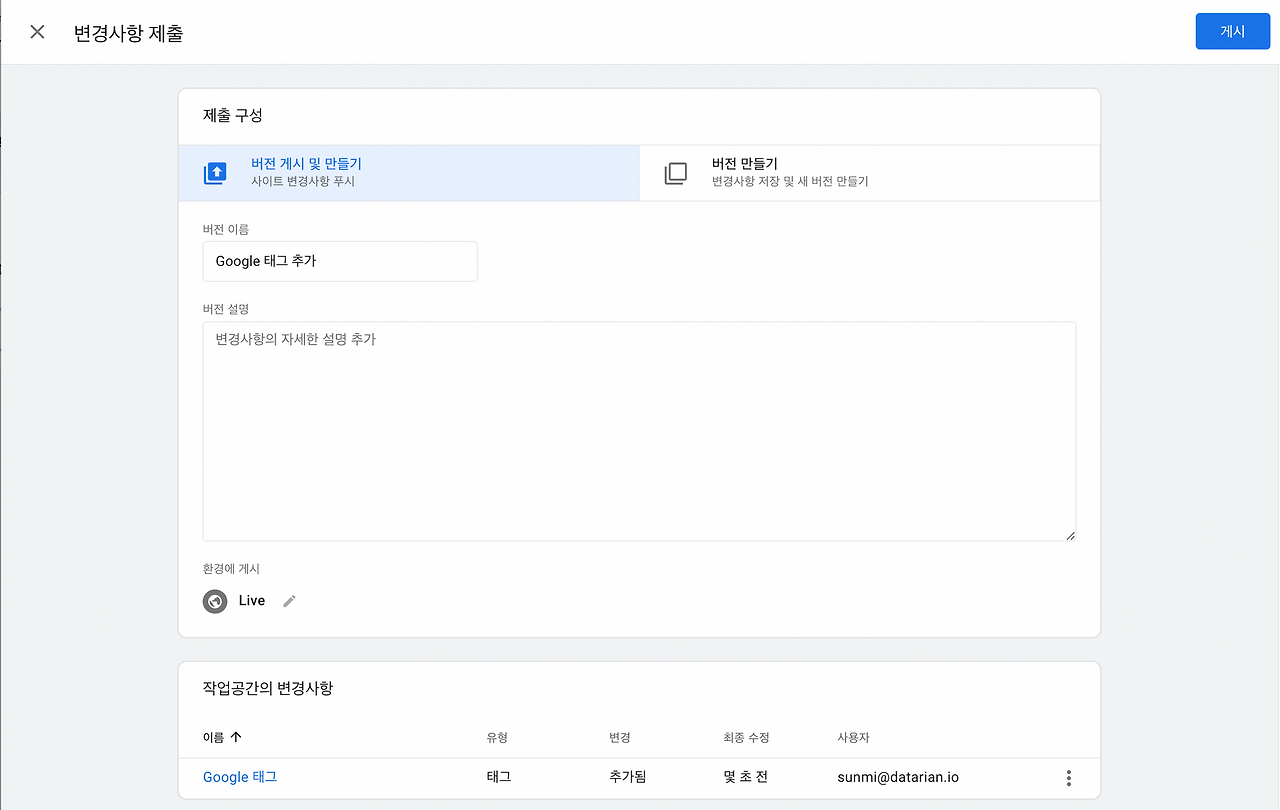Click into the 버전 설명 text area
The image size is (1280, 810).
tap(638, 430)
